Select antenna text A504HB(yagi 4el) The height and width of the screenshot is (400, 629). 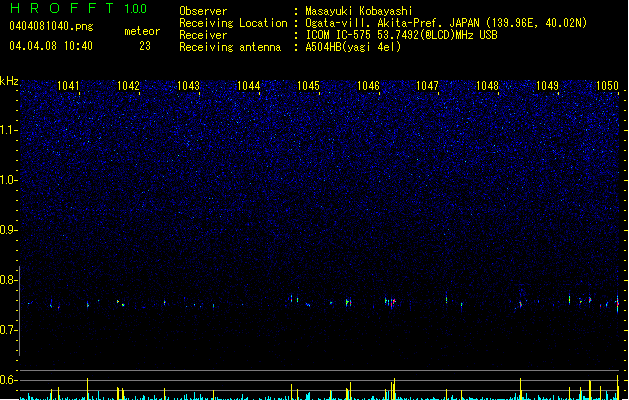click(353, 47)
